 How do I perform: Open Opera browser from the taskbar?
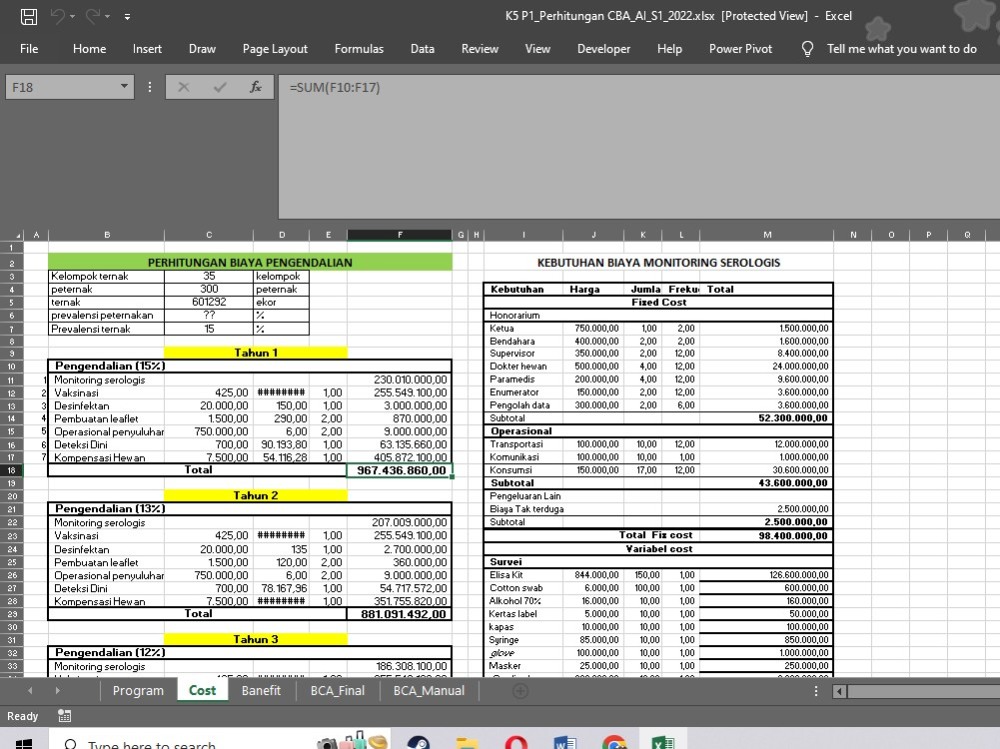click(x=516, y=743)
